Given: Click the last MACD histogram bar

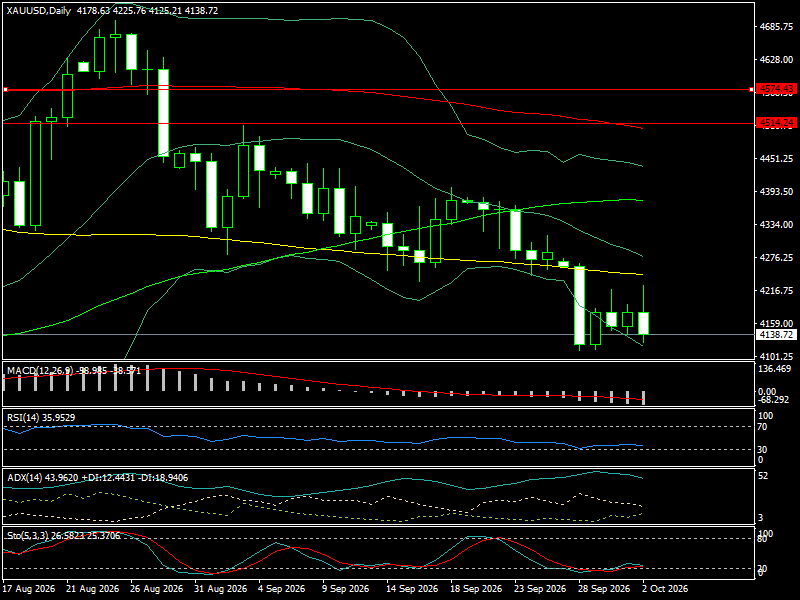Looking at the screenshot, I should pos(643,398).
